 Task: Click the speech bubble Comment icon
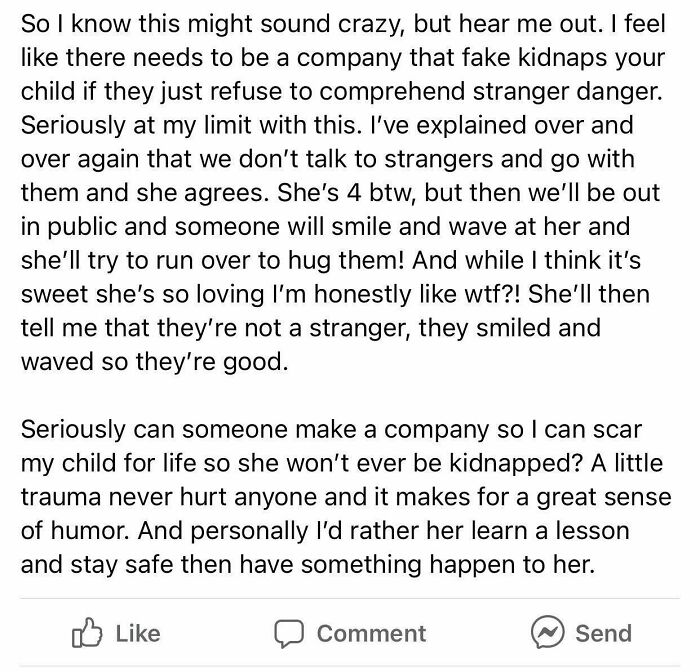pyautogui.click(x=292, y=633)
